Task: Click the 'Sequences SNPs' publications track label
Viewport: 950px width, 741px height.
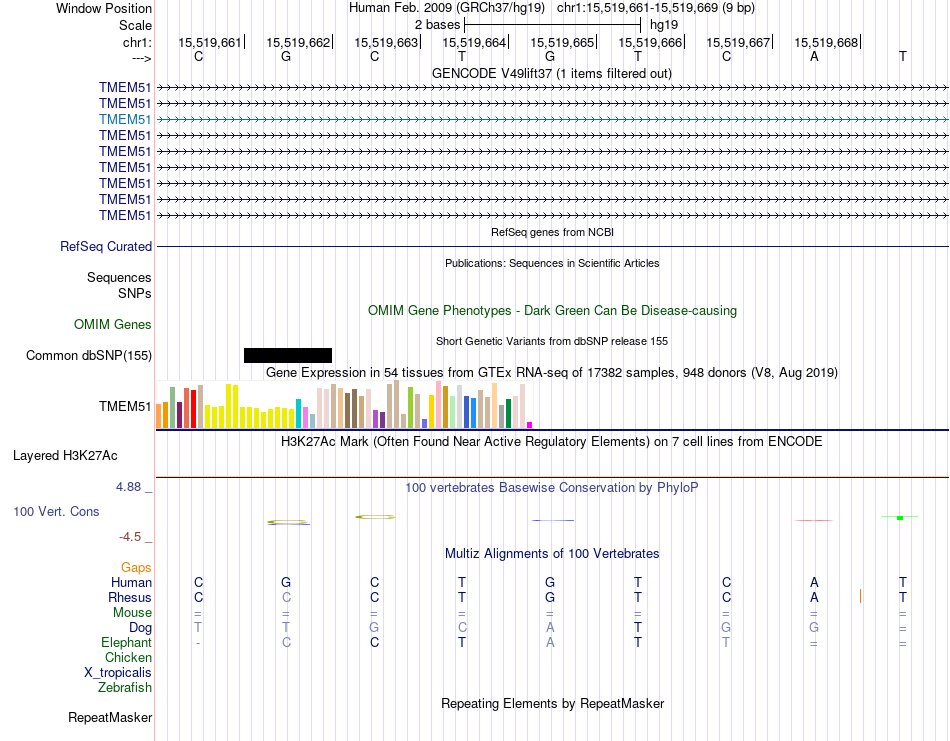Action: [x=119, y=285]
